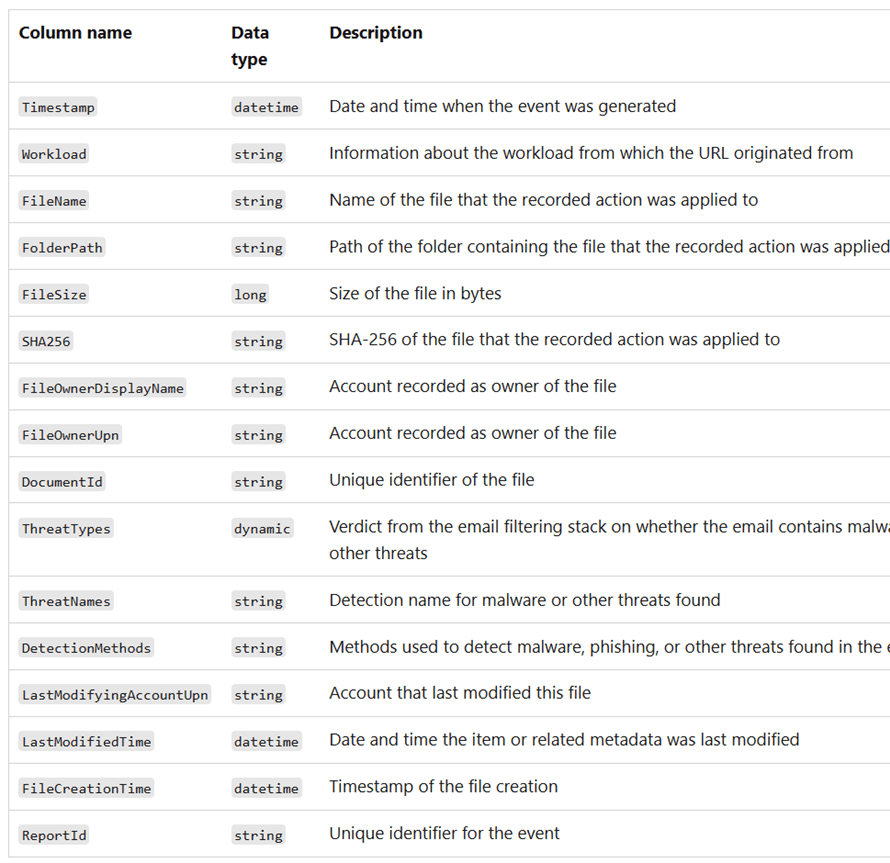890x863 pixels.
Task: Select the SHA256 column name label
Action: click(46, 342)
